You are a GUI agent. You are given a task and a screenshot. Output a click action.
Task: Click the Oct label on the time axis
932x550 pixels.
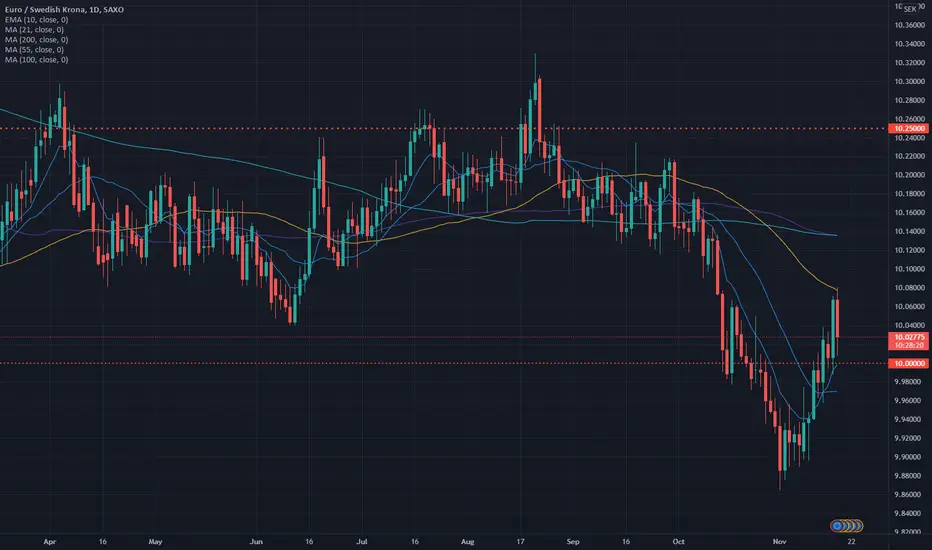pyautogui.click(x=678, y=542)
